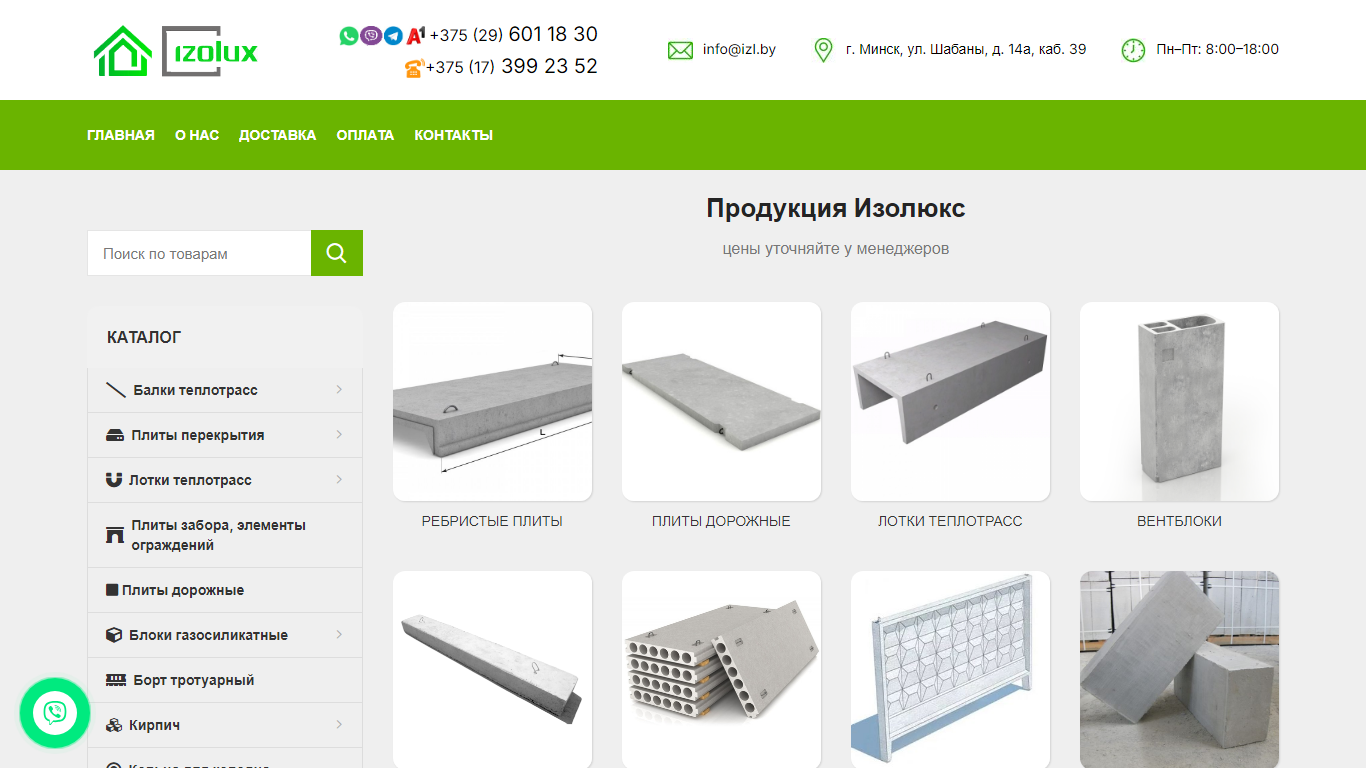Click the Поиск по товарам search field
1366x768 pixels.
(199, 253)
